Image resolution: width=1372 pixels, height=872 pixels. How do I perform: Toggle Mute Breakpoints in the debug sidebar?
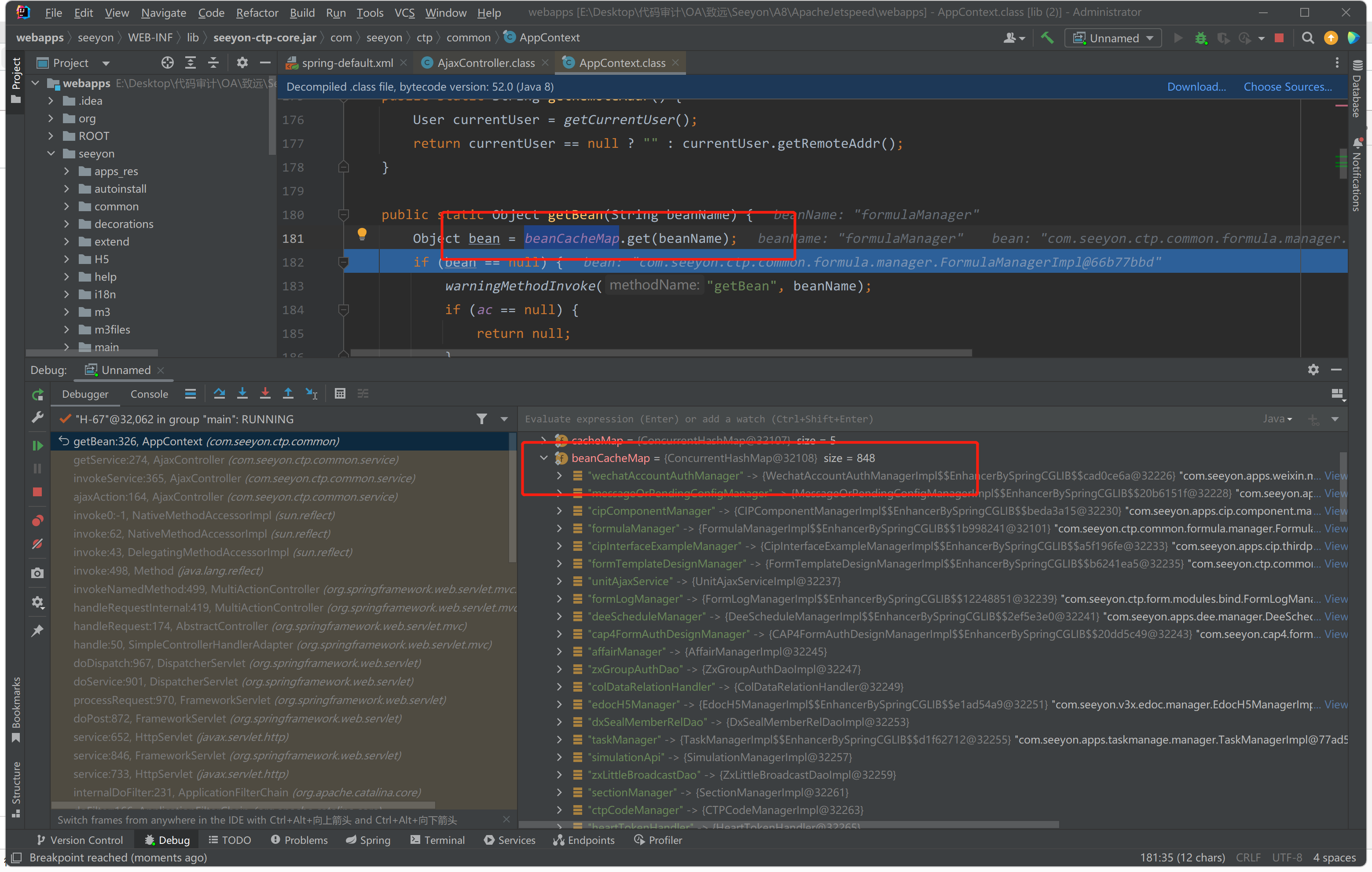click(x=37, y=545)
